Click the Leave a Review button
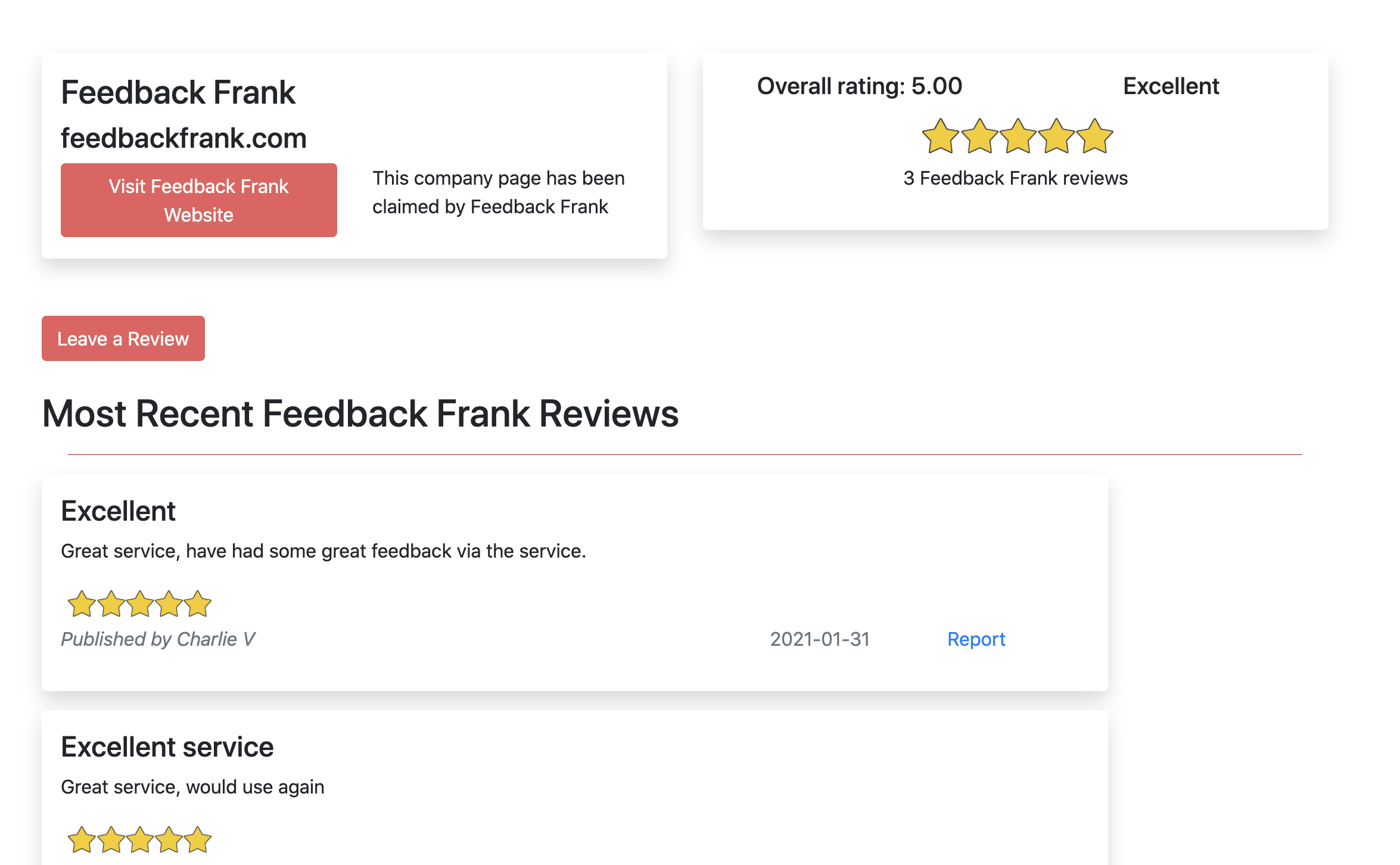This screenshot has height=865, width=1400. (x=123, y=338)
